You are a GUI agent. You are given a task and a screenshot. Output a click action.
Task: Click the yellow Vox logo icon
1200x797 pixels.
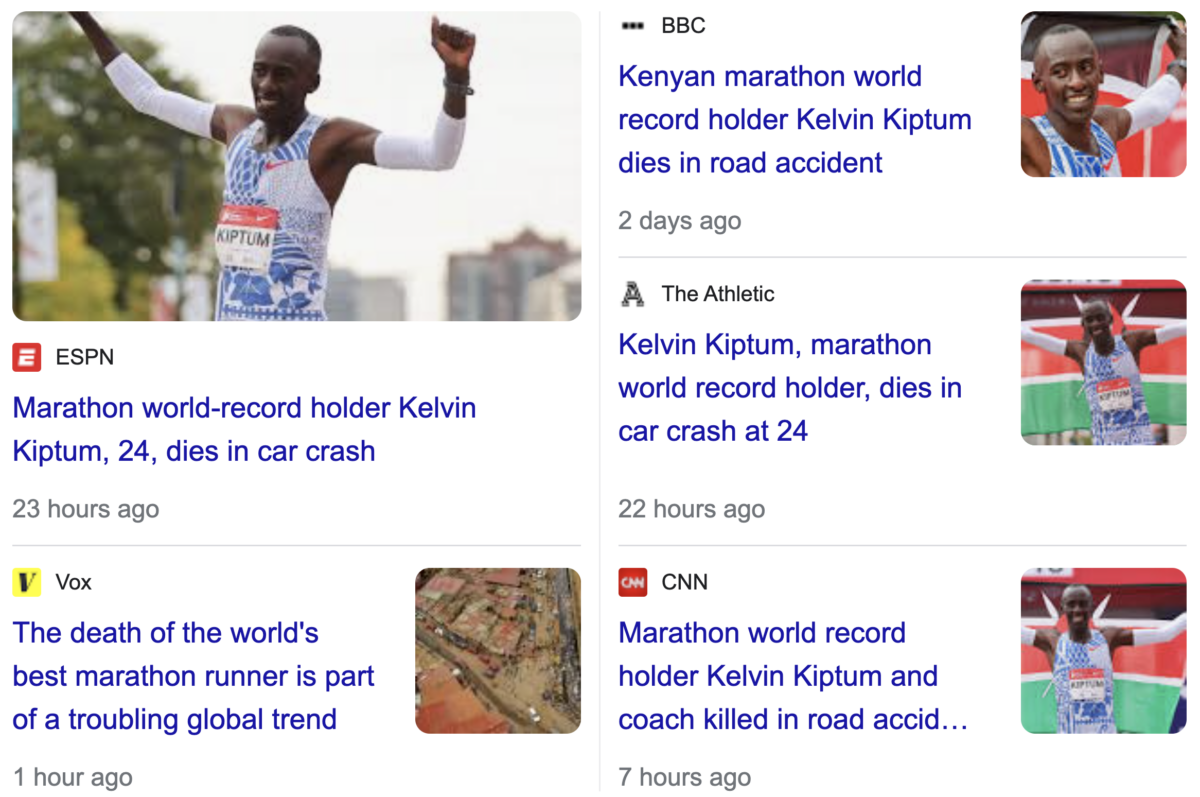point(27,582)
